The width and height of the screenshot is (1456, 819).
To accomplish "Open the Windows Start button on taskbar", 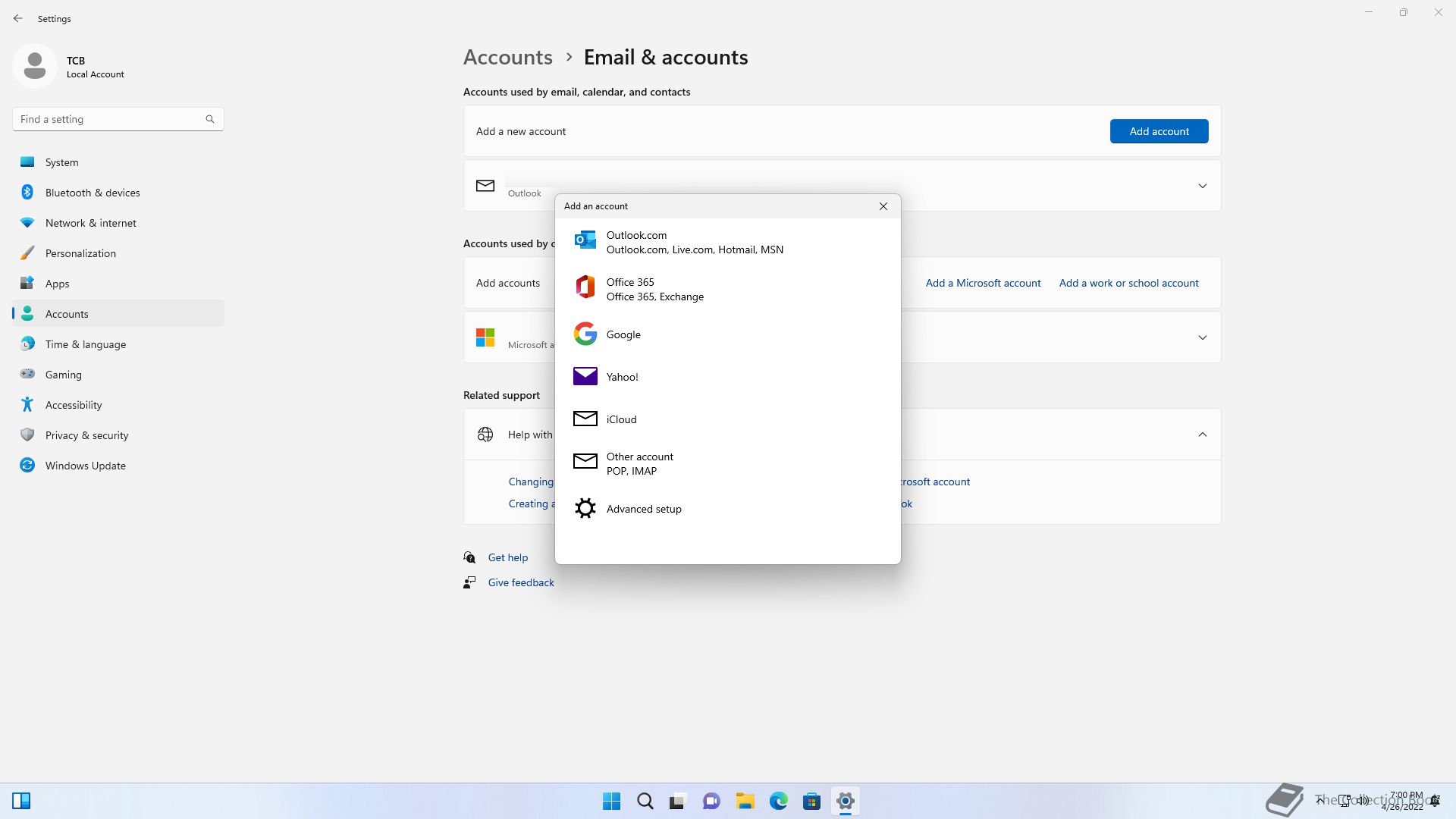I will pyautogui.click(x=611, y=801).
